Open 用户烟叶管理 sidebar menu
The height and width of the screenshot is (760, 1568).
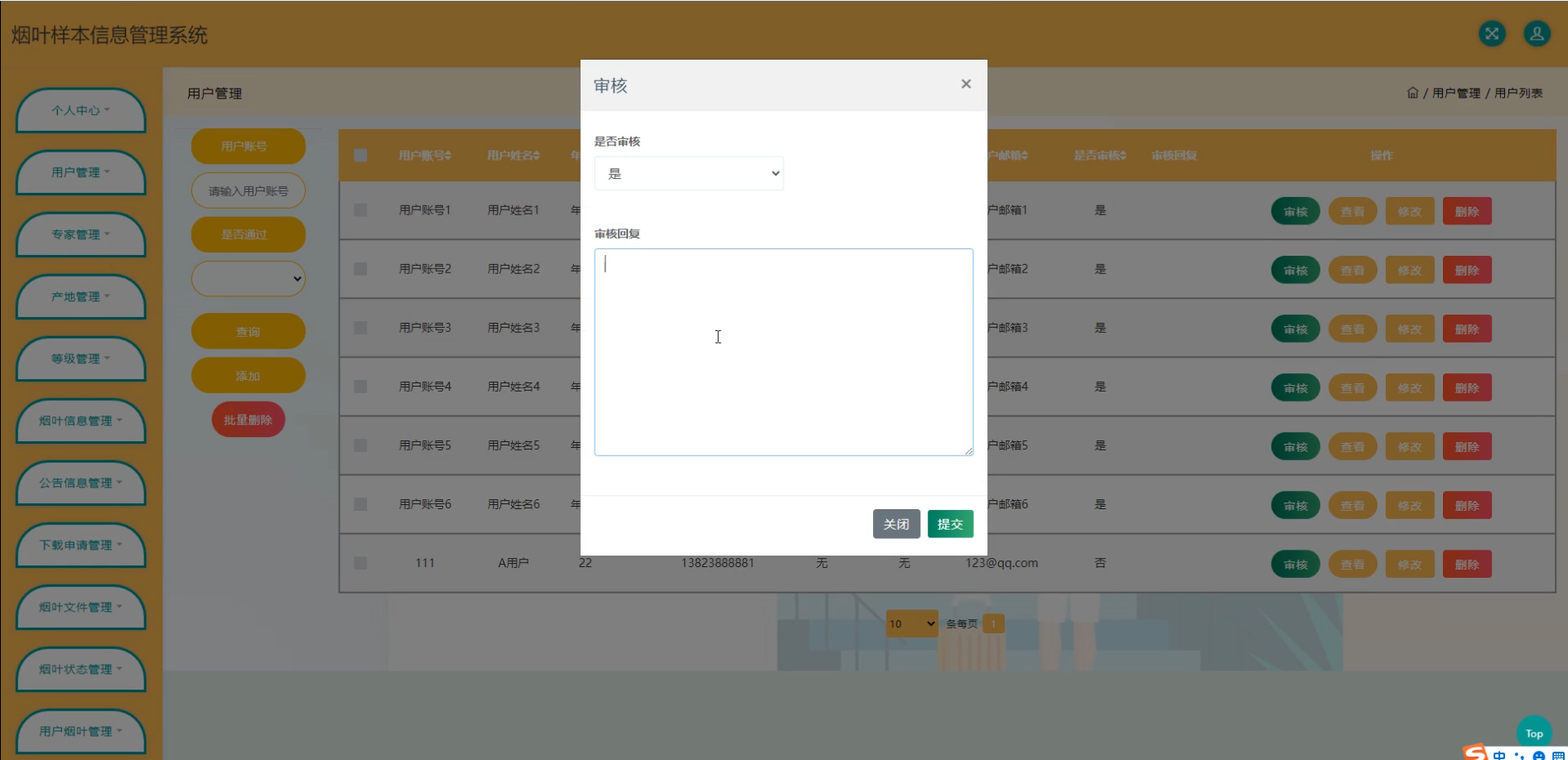click(80, 731)
